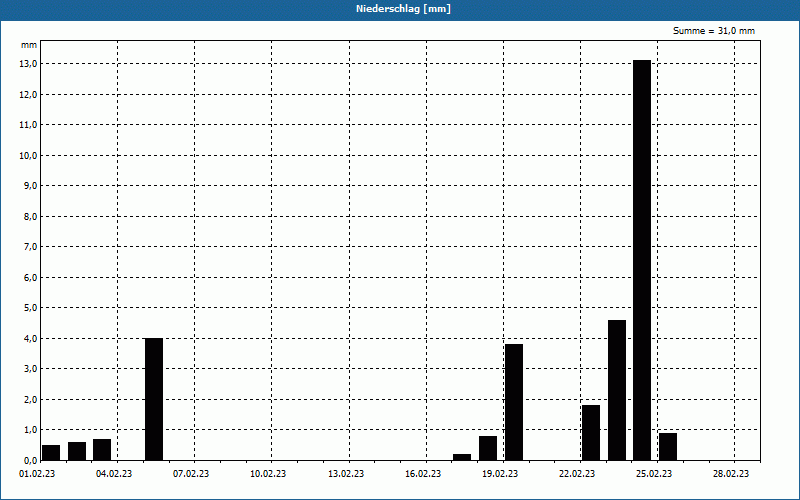Screen dimensions: 800x500
Task: Click the 0,8 mm bar before 19.02.23
Action: click(488, 448)
